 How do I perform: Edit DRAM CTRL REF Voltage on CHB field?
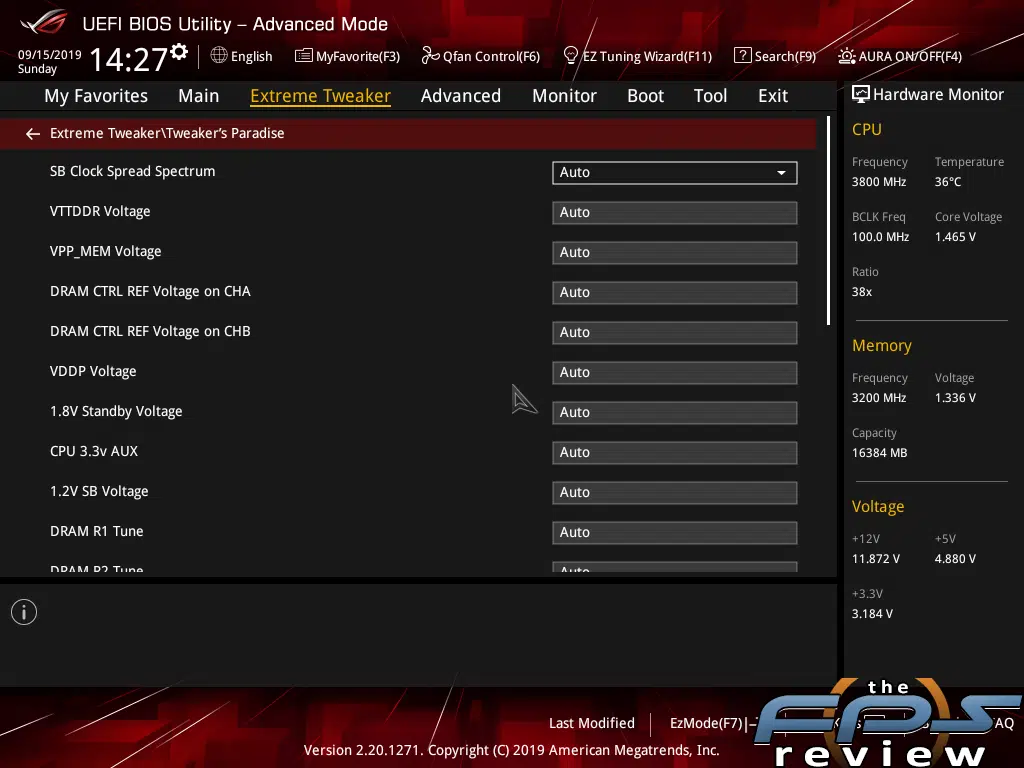[675, 332]
